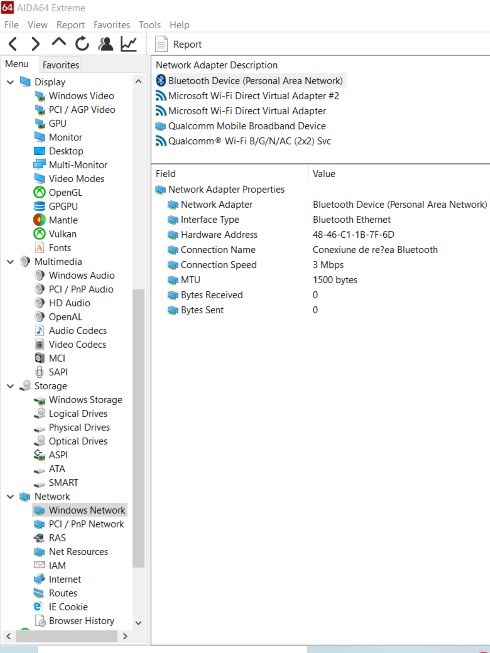Open the user manage icon in toolbar
Viewport: 490px width, 653px height.
105,44
